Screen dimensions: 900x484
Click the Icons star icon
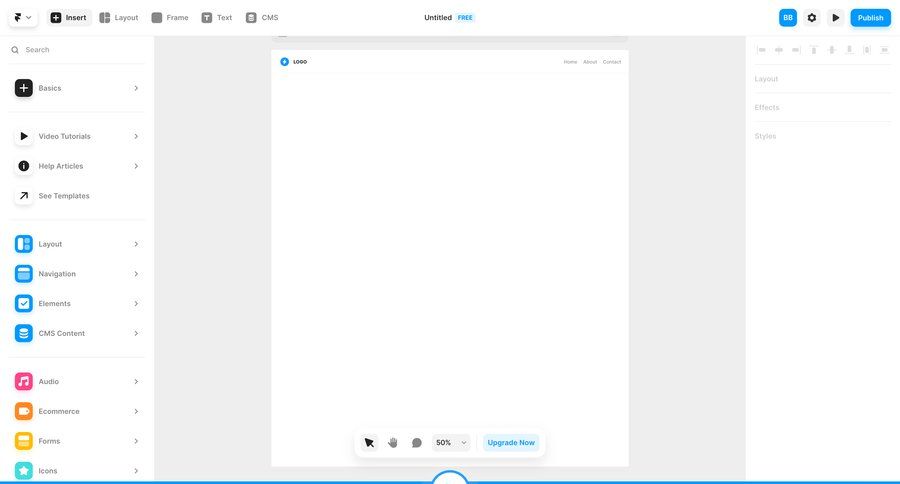point(24,471)
